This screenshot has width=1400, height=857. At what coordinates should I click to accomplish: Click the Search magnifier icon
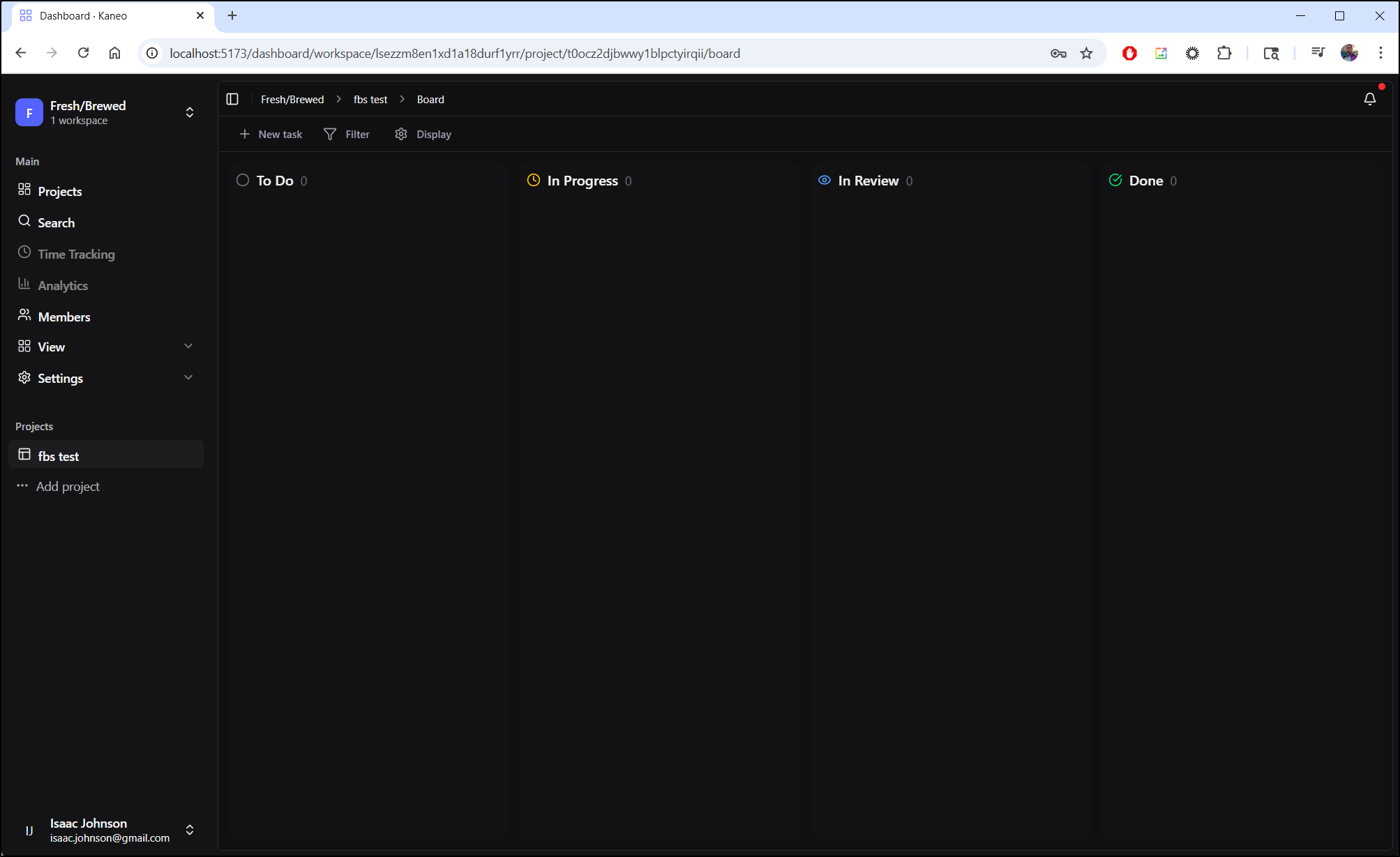[x=24, y=221]
